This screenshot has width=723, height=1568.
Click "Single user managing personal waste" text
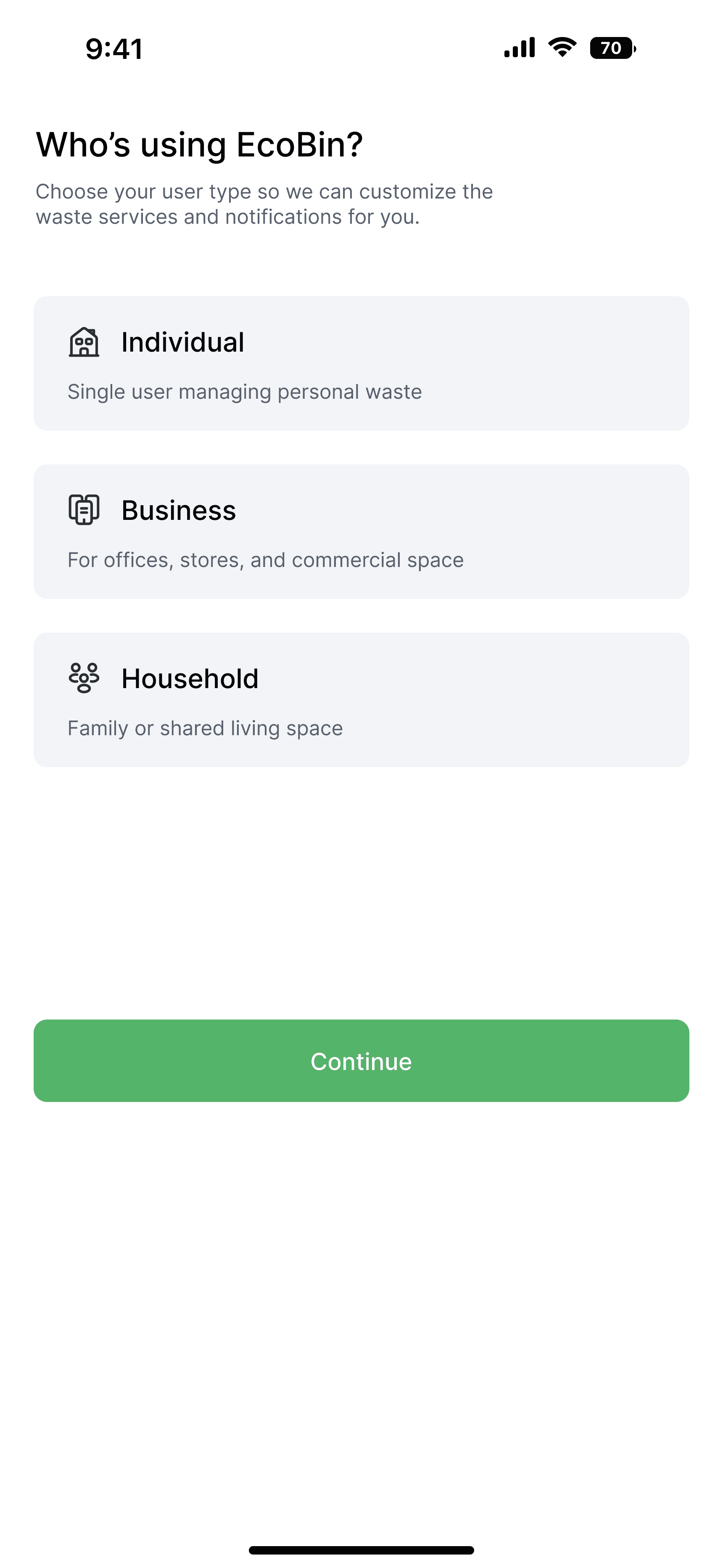tap(245, 392)
